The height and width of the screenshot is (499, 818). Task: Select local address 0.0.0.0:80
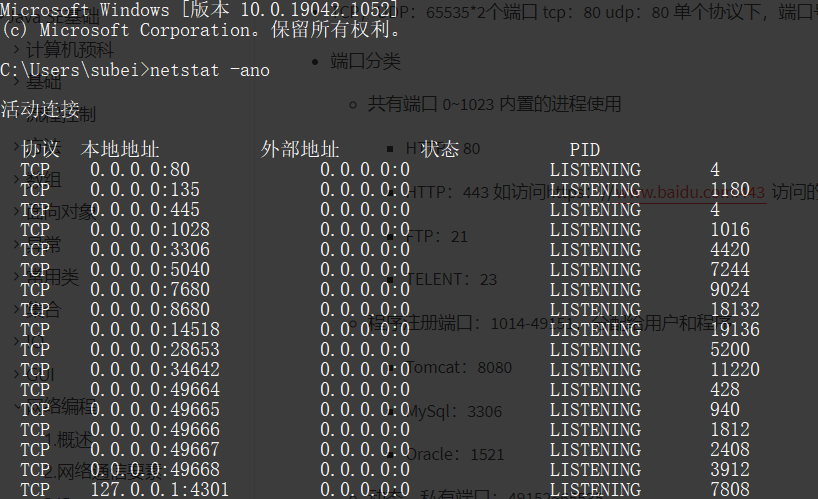click(140, 170)
